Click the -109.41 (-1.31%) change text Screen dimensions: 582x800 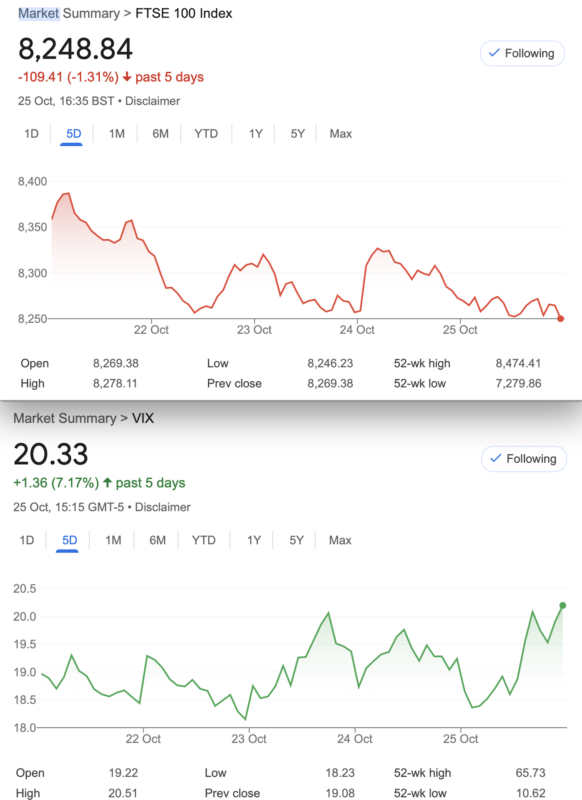tap(68, 77)
